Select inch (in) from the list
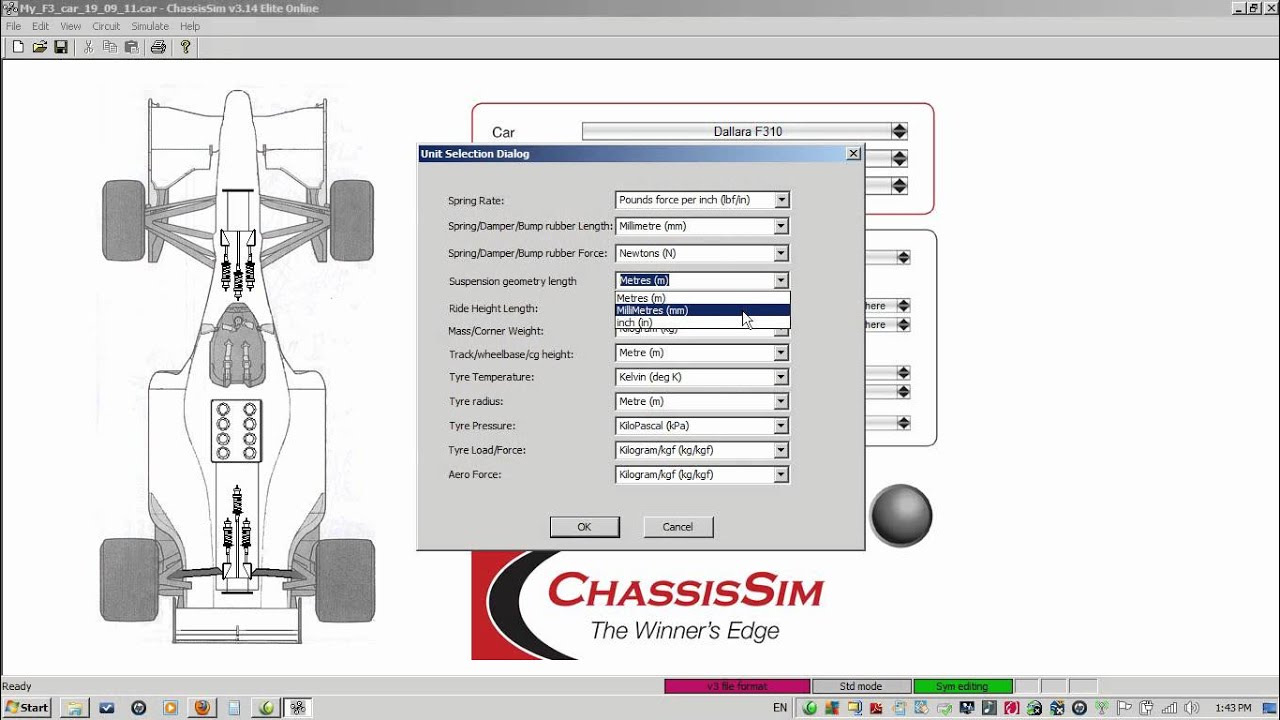 pos(702,322)
